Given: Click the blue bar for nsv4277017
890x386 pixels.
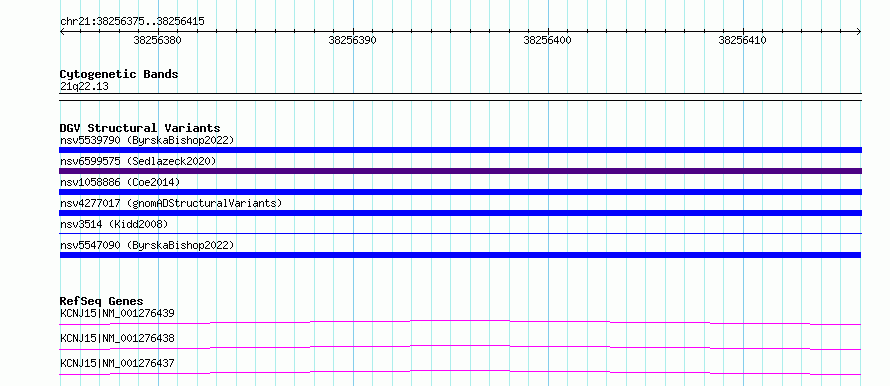Looking at the screenshot, I should click(x=460, y=213).
